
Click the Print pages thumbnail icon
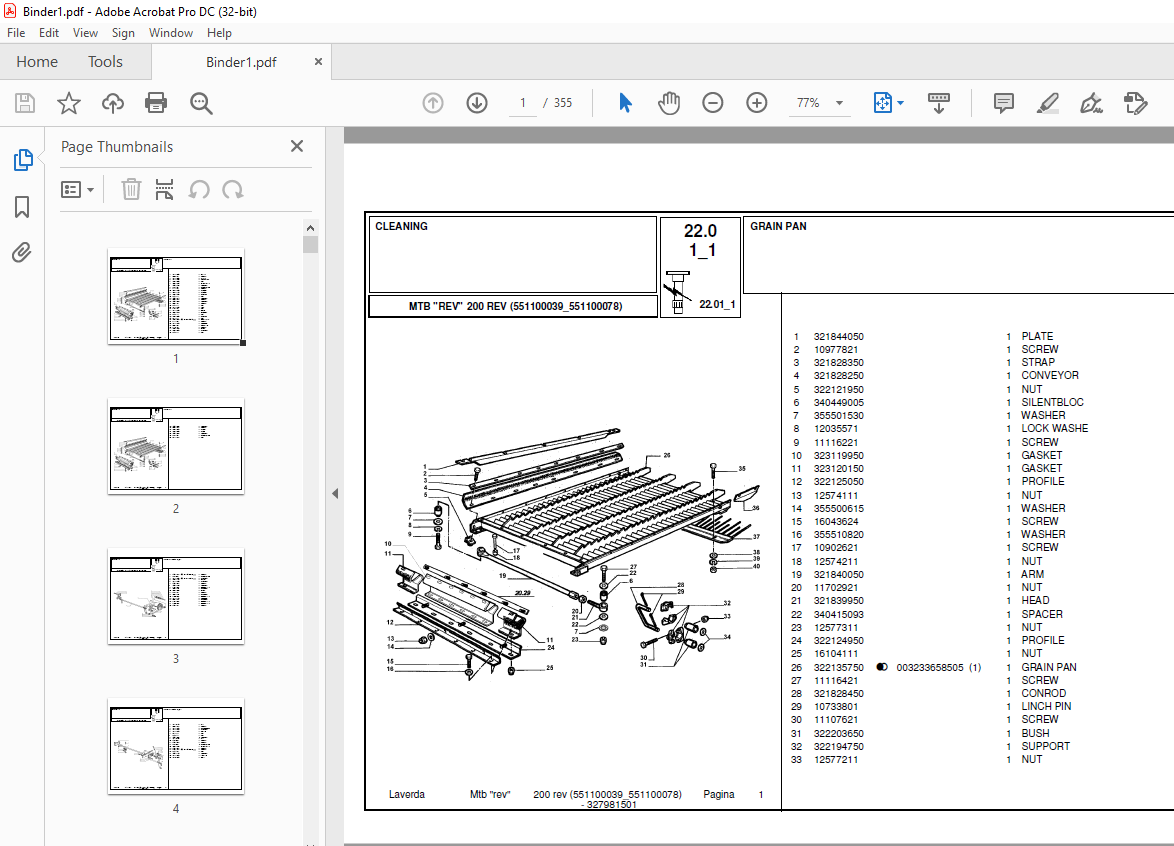coord(164,189)
